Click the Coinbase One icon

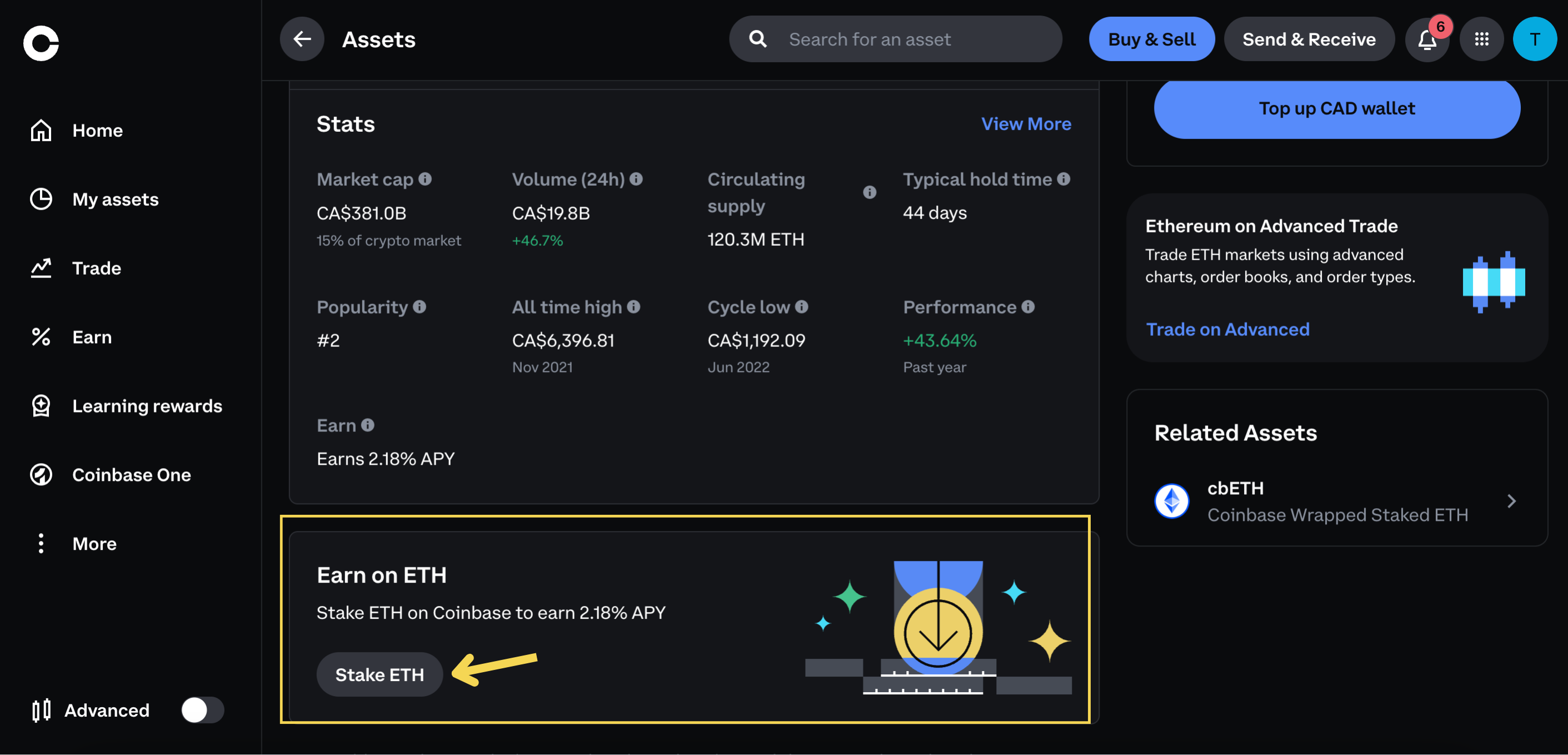[x=41, y=474]
